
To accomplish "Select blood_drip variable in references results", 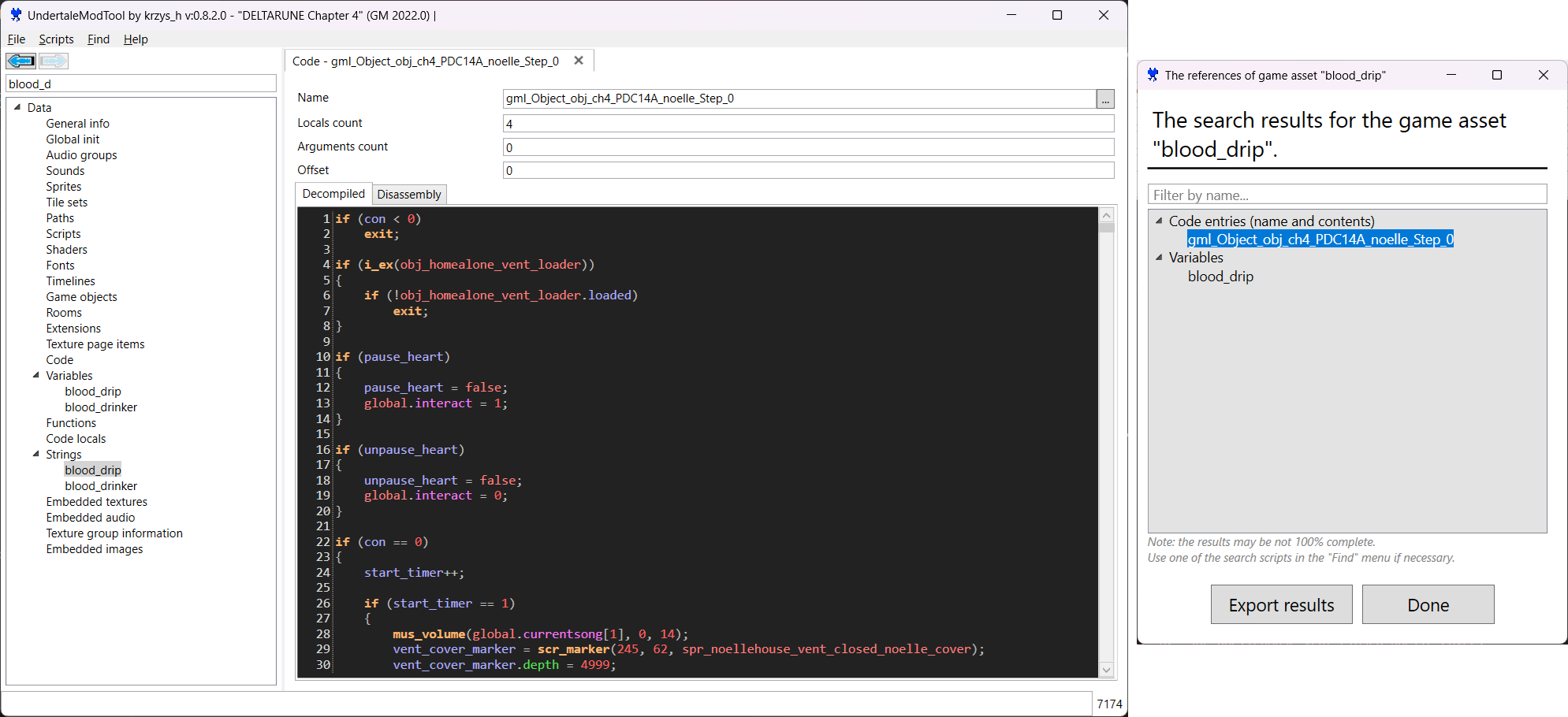I will (x=1220, y=277).
